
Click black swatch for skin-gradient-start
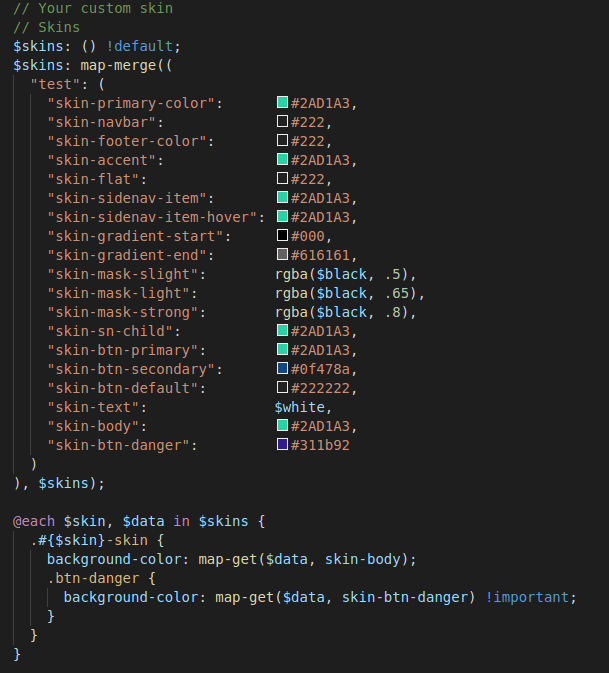coord(282,235)
